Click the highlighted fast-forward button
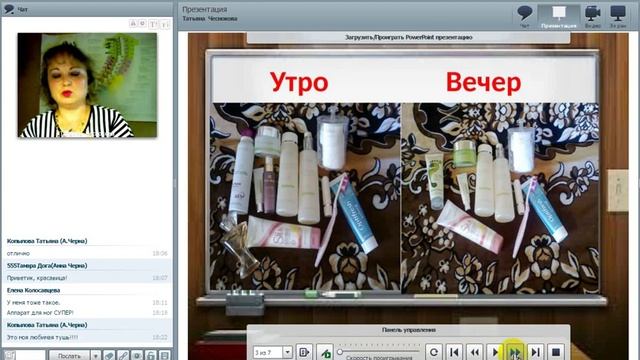Image resolution: width=640 pixels, height=360 pixels. point(515,352)
